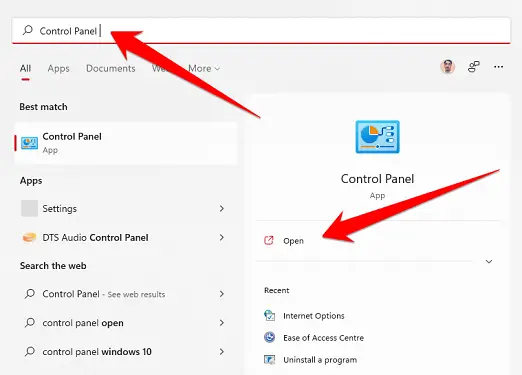Click the Ease of Access Centre icon
522x375 pixels.
[269, 337]
